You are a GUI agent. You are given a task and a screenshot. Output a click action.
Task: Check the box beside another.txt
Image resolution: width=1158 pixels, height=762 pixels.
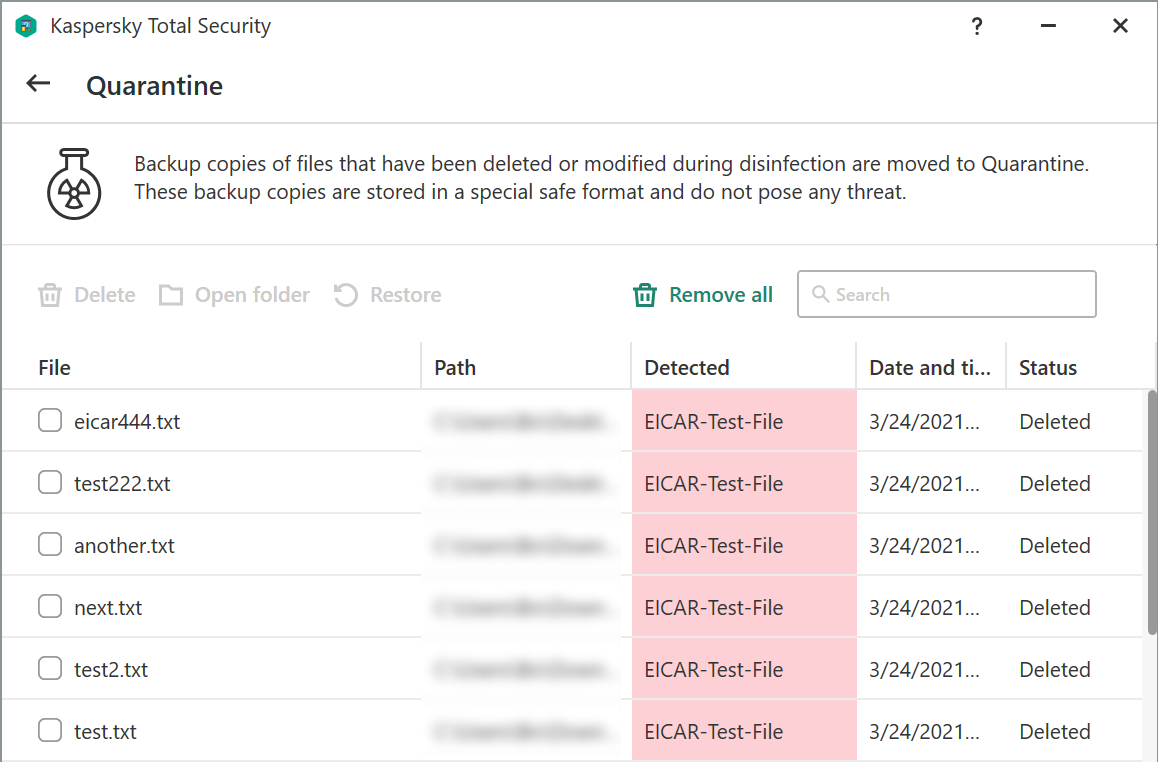50,545
